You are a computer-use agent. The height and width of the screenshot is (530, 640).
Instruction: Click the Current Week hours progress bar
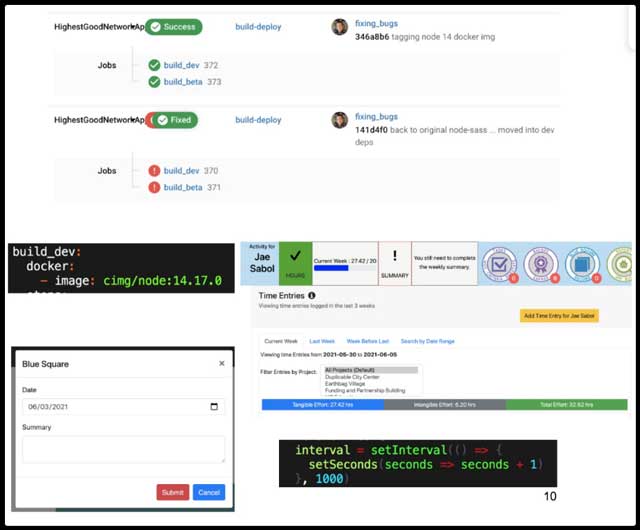point(345,269)
